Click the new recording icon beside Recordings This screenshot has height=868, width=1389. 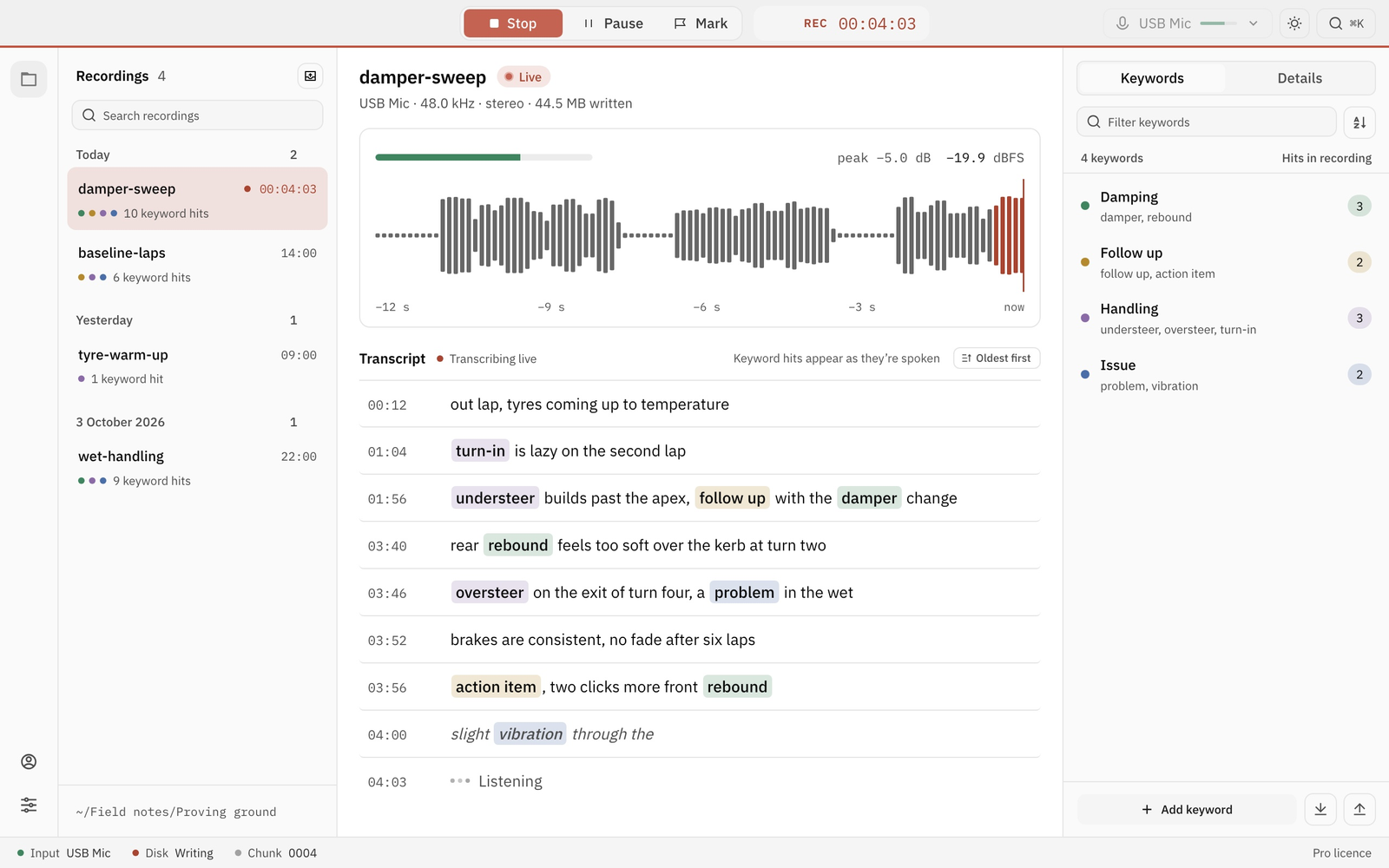310,76
